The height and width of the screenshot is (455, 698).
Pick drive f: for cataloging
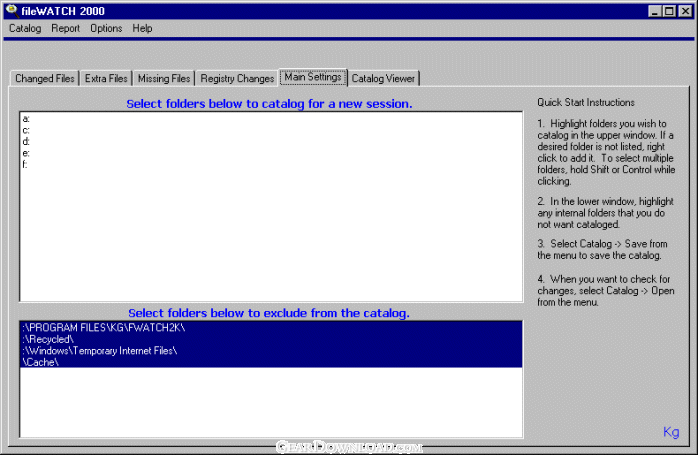click(271, 165)
